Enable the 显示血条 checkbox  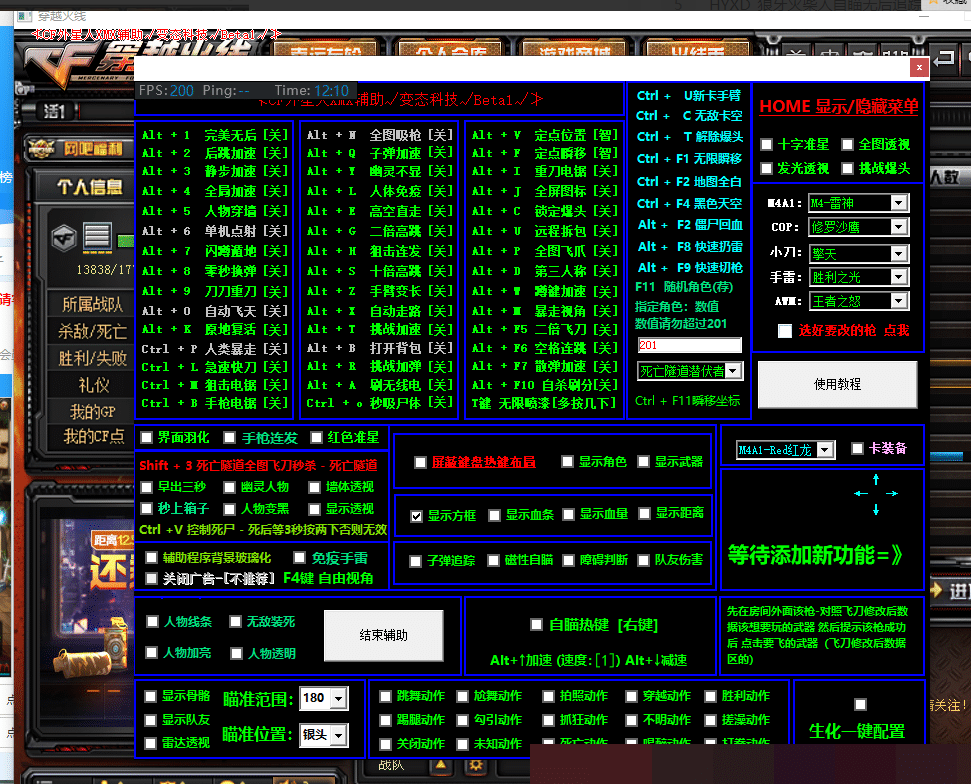click(x=494, y=515)
